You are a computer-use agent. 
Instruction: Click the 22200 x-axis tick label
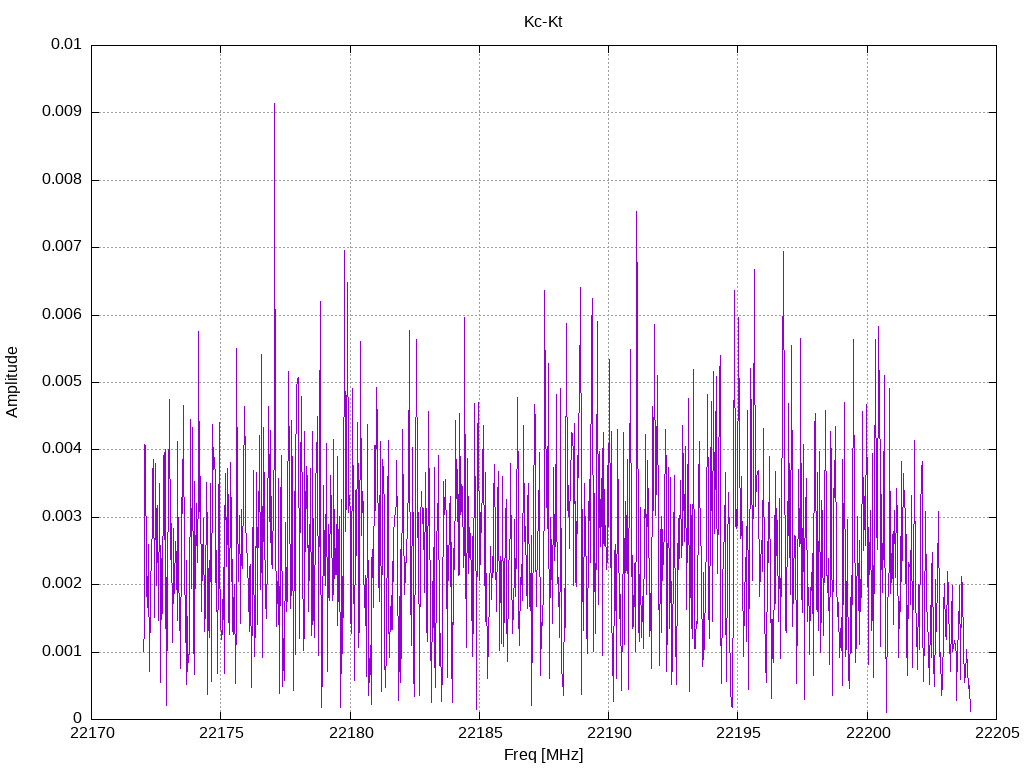868,733
